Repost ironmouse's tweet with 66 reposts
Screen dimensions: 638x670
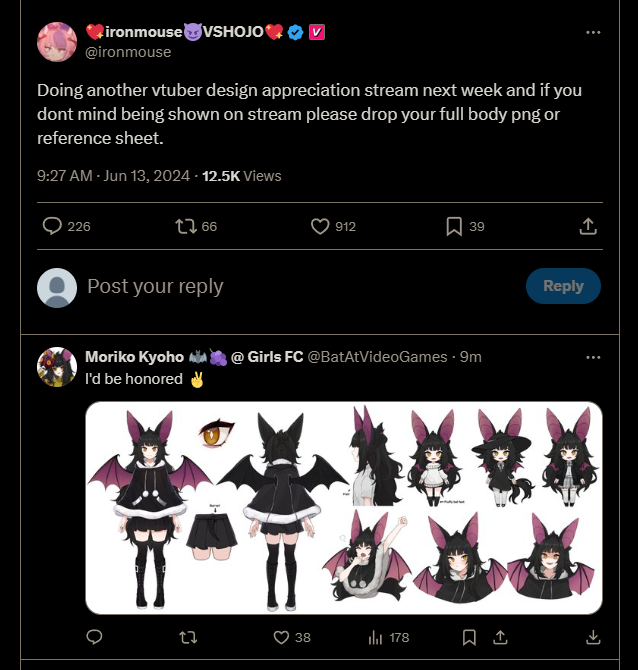(186, 227)
